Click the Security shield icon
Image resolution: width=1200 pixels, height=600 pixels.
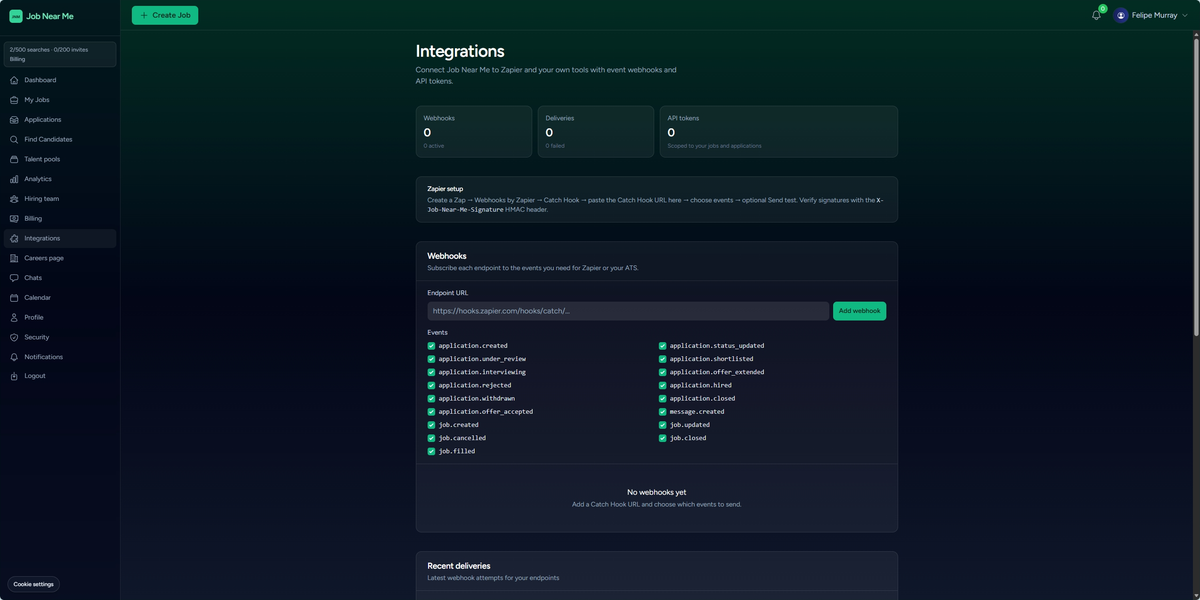pos(14,337)
